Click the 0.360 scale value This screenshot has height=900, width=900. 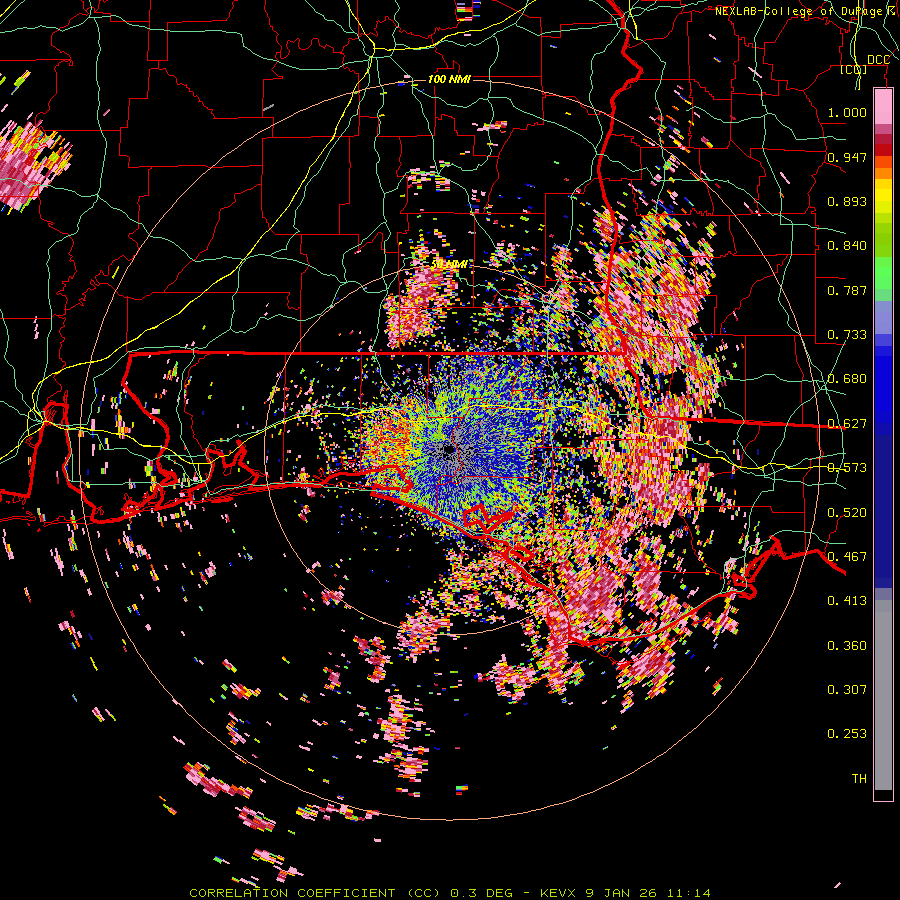(847, 646)
